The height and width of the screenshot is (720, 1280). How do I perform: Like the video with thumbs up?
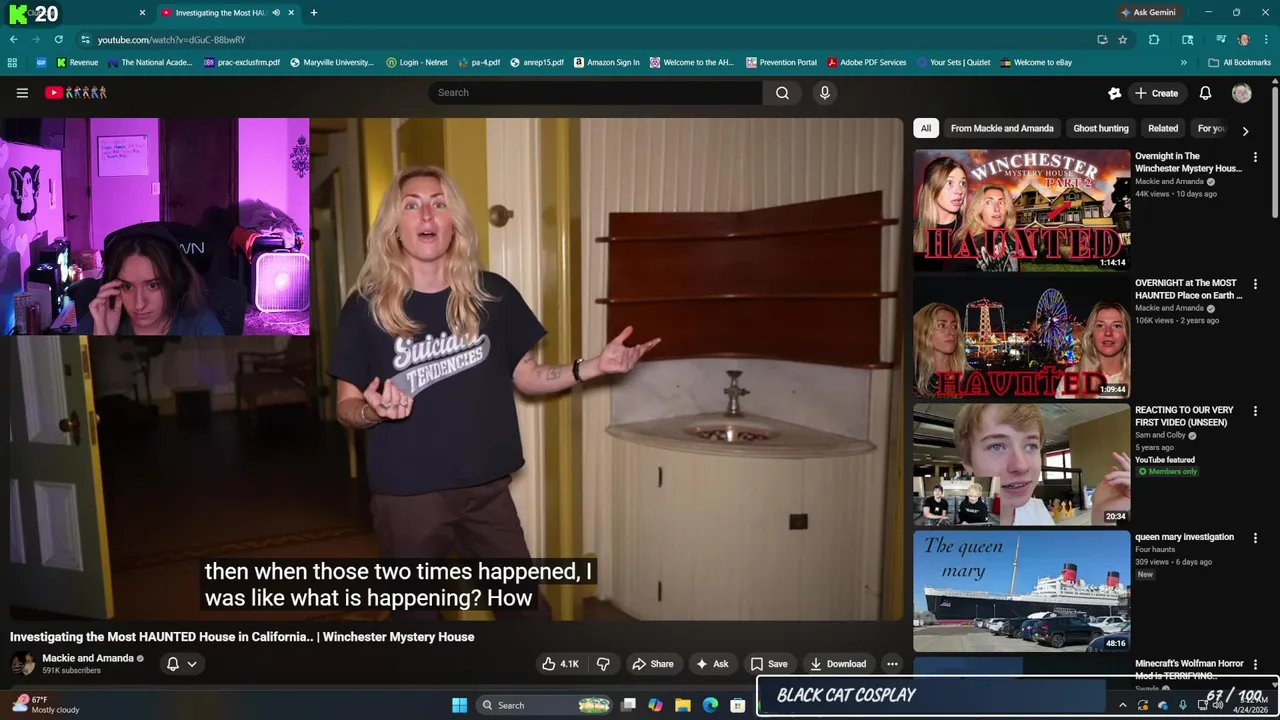pos(560,664)
